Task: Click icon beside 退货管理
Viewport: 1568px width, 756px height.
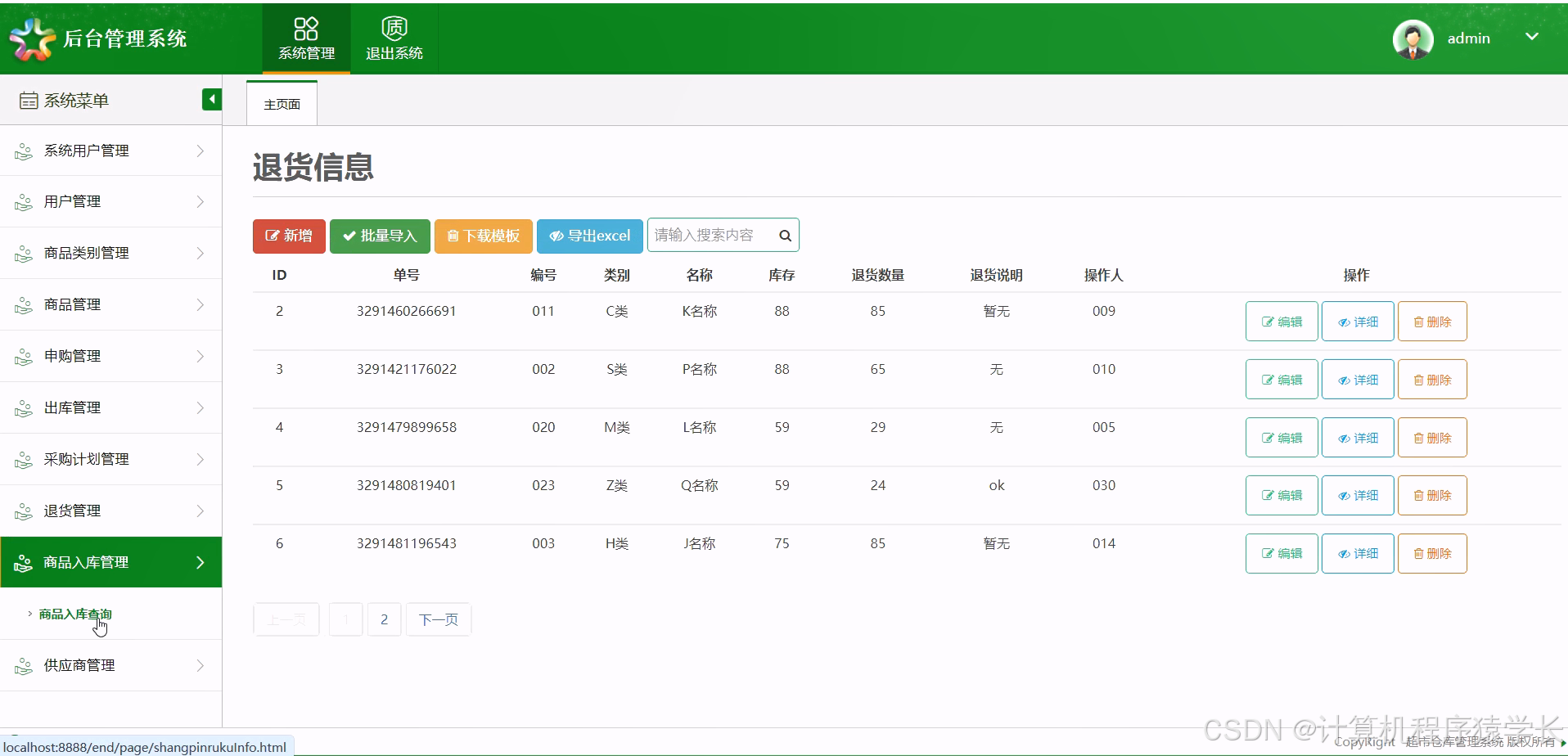Action: pos(24,511)
